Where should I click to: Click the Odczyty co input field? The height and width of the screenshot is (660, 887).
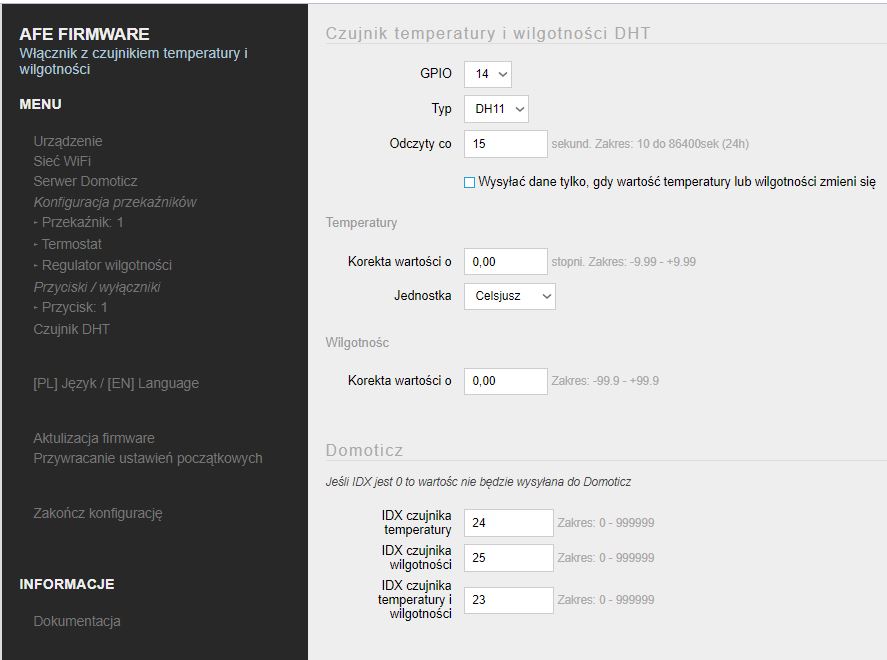click(x=506, y=144)
